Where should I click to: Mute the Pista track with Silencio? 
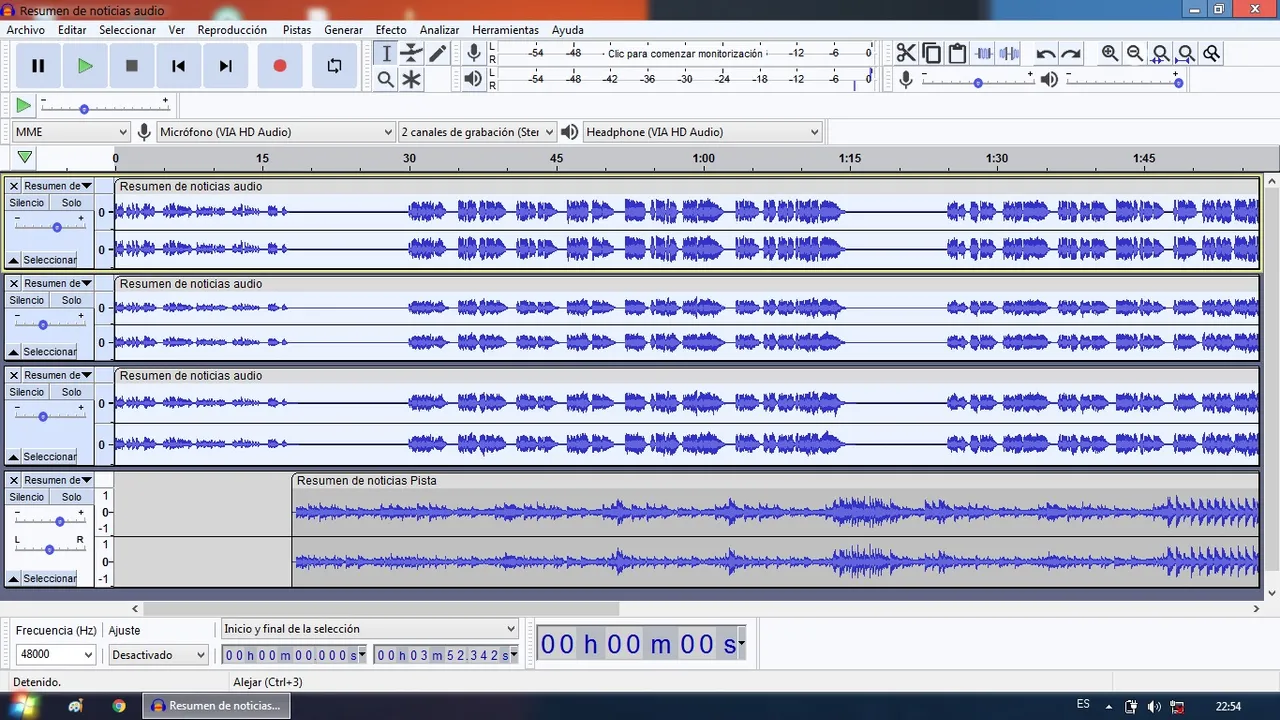point(27,497)
